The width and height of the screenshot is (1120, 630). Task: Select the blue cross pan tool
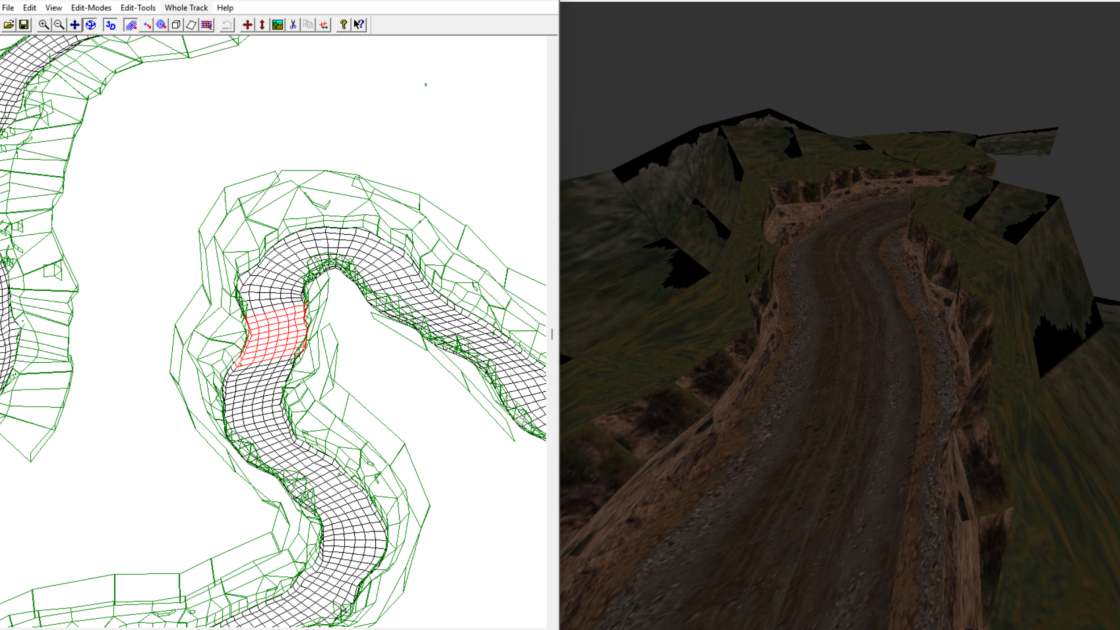click(75, 25)
